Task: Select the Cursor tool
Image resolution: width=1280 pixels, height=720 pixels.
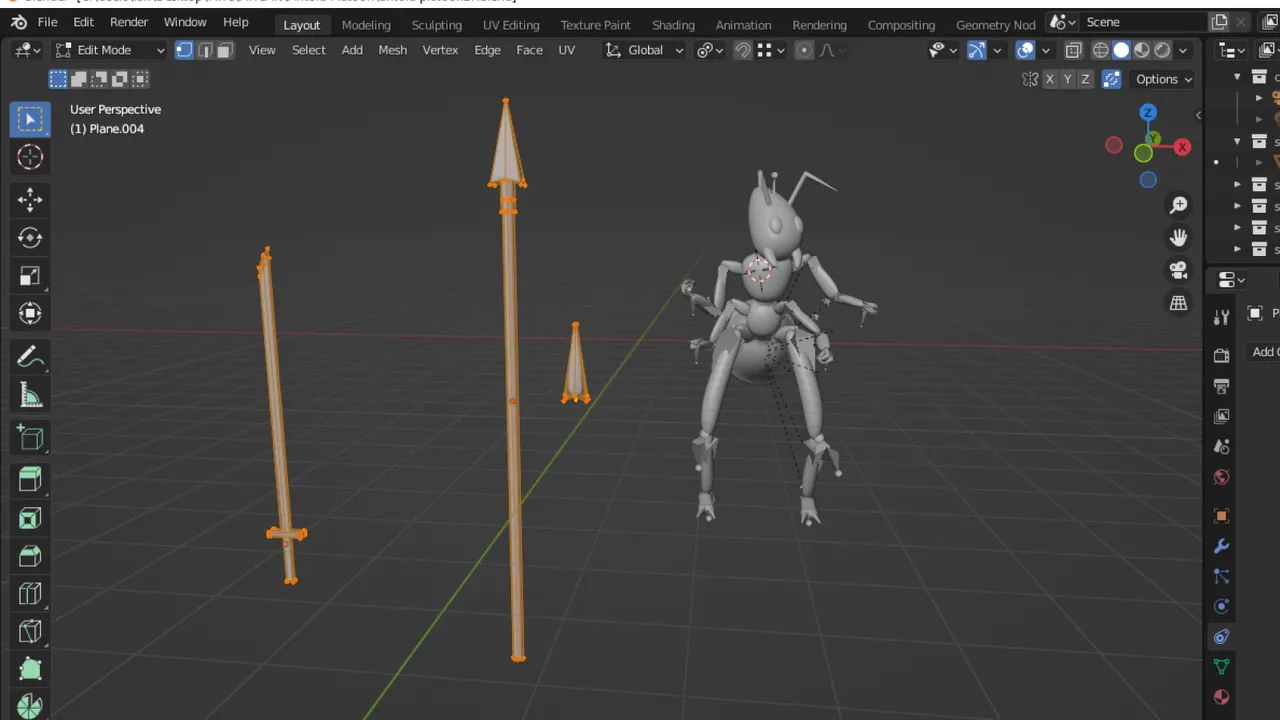Action: 30,157
